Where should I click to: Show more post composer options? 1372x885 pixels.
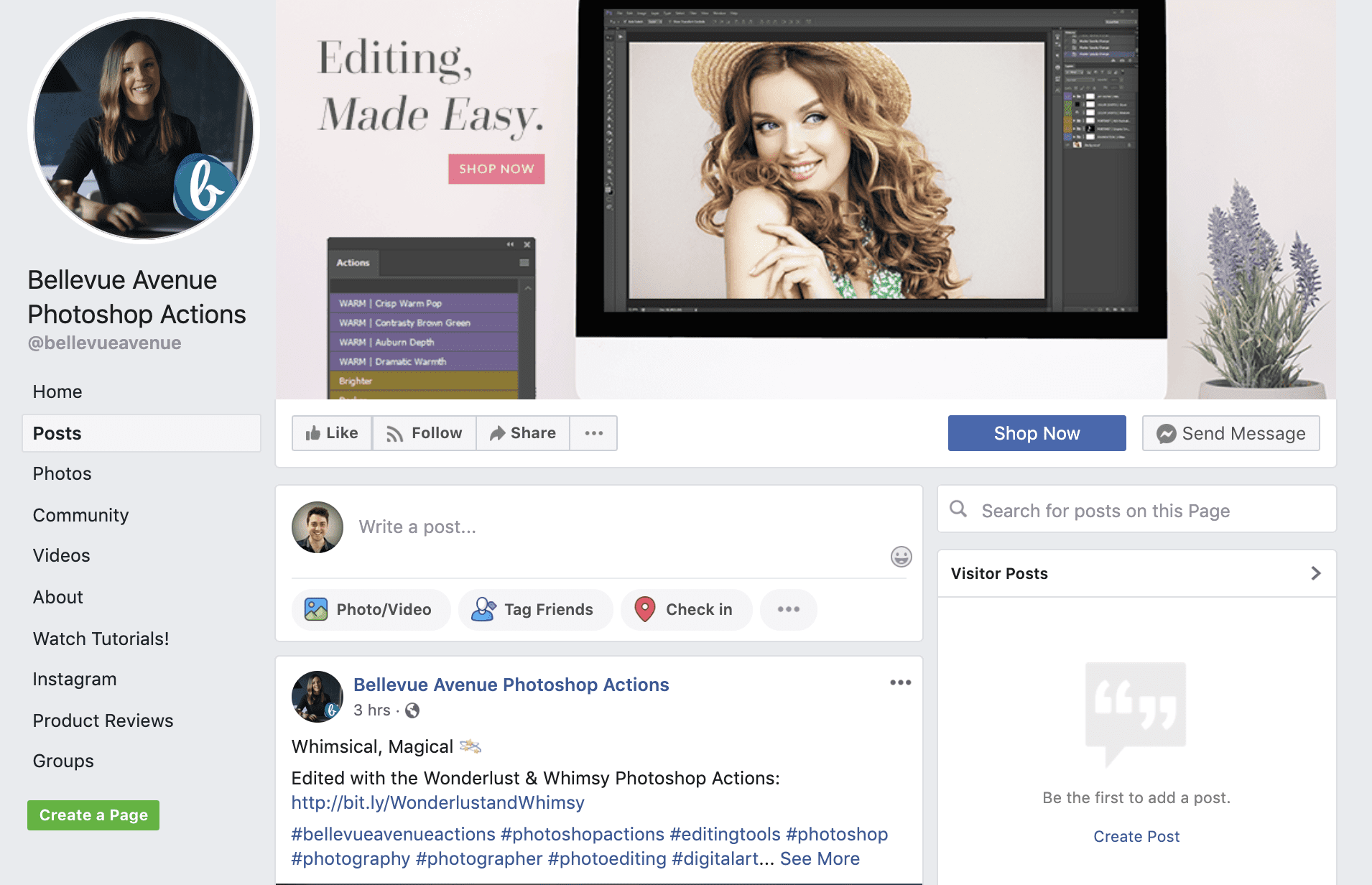point(788,610)
